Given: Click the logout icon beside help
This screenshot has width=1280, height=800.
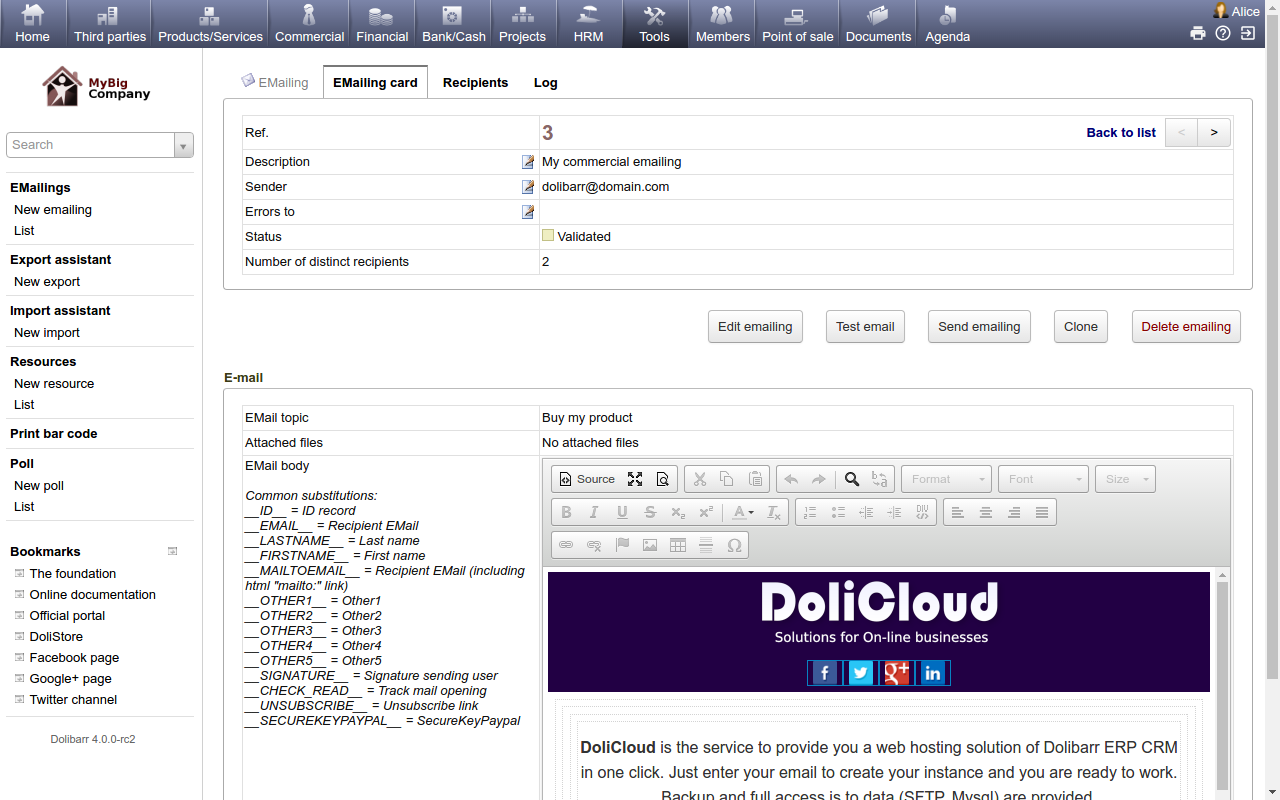Looking at the screenshot, I should click(1248, 33).
